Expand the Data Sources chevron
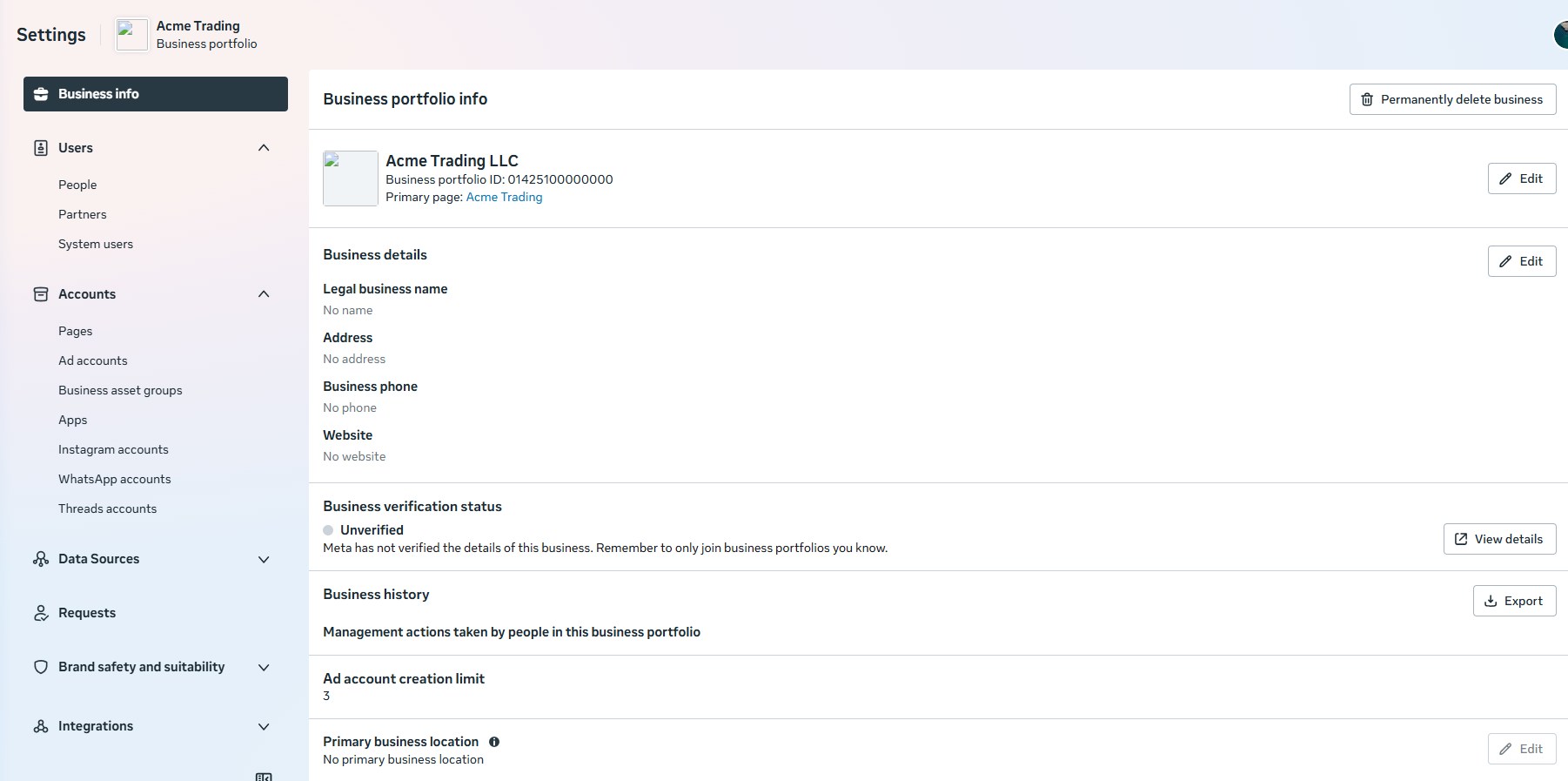Screen dimensions: 1568x781 coord(264,559)
